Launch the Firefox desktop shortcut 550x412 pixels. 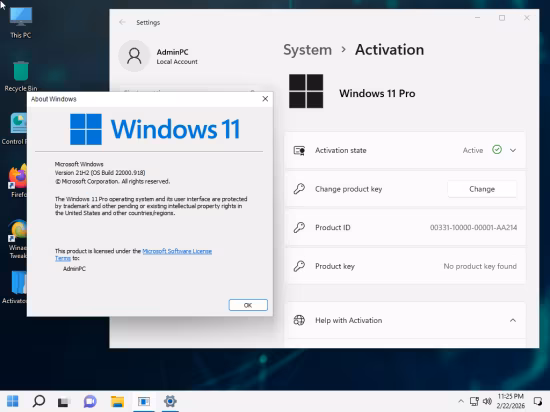point(18,181)
